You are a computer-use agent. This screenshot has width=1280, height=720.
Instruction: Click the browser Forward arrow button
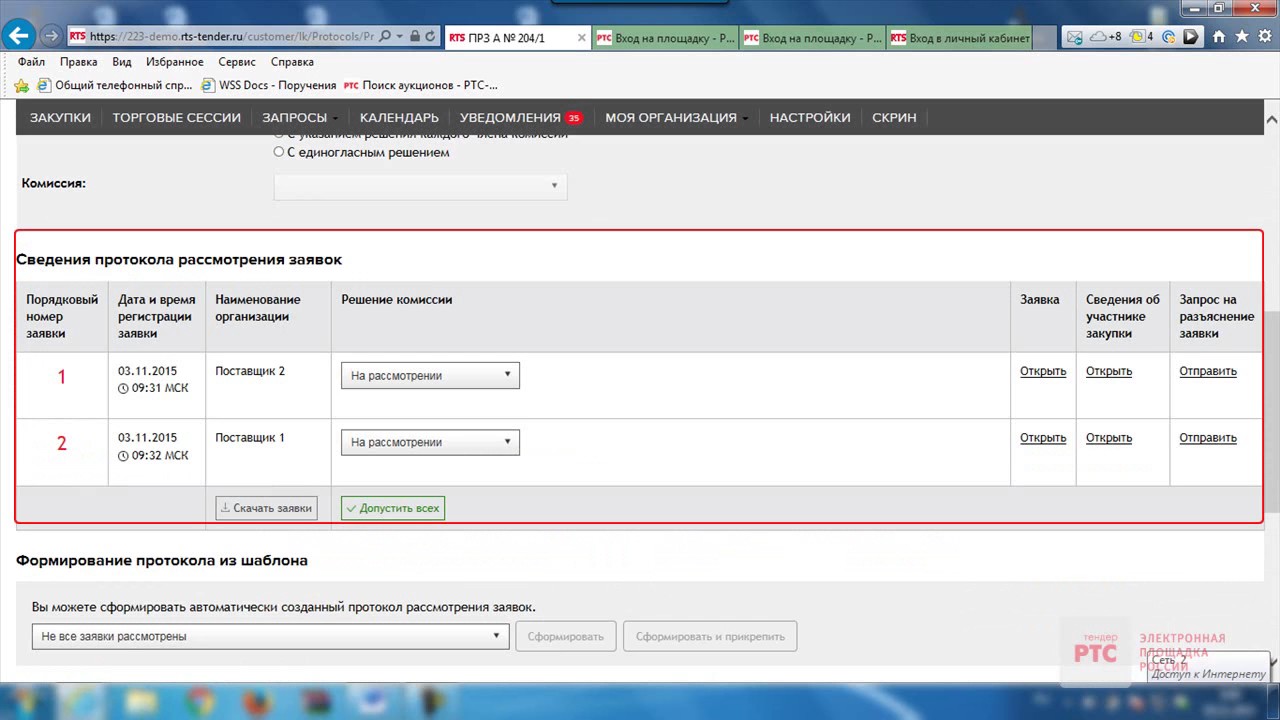click(x=51, y=36)
